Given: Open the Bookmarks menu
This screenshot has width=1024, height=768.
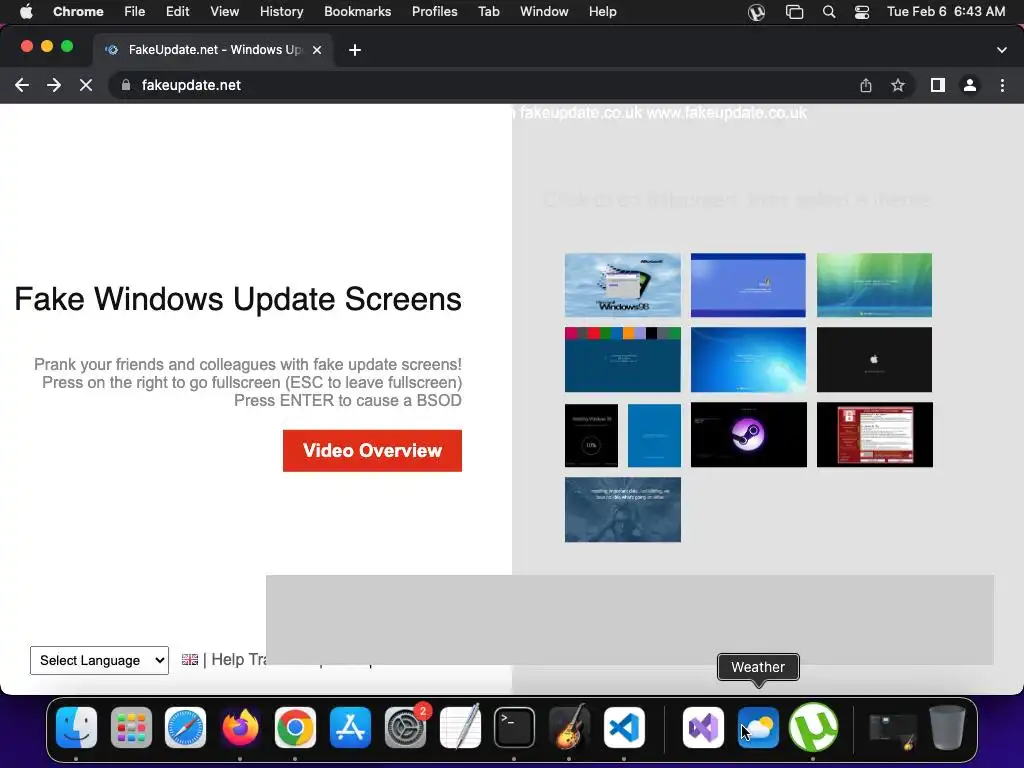Looking at the screenshot, I should tap(357, 11).
